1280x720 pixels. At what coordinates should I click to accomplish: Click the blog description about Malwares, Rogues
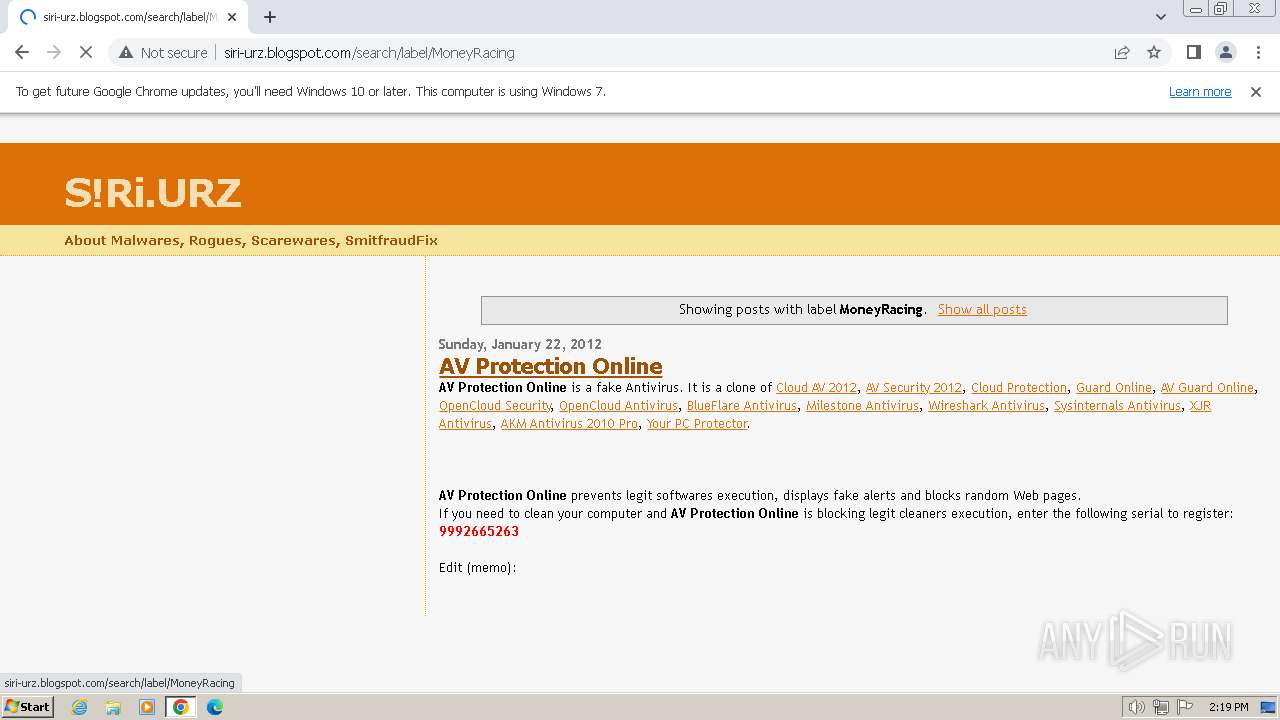pyautogui.click(x=251, y=240)
